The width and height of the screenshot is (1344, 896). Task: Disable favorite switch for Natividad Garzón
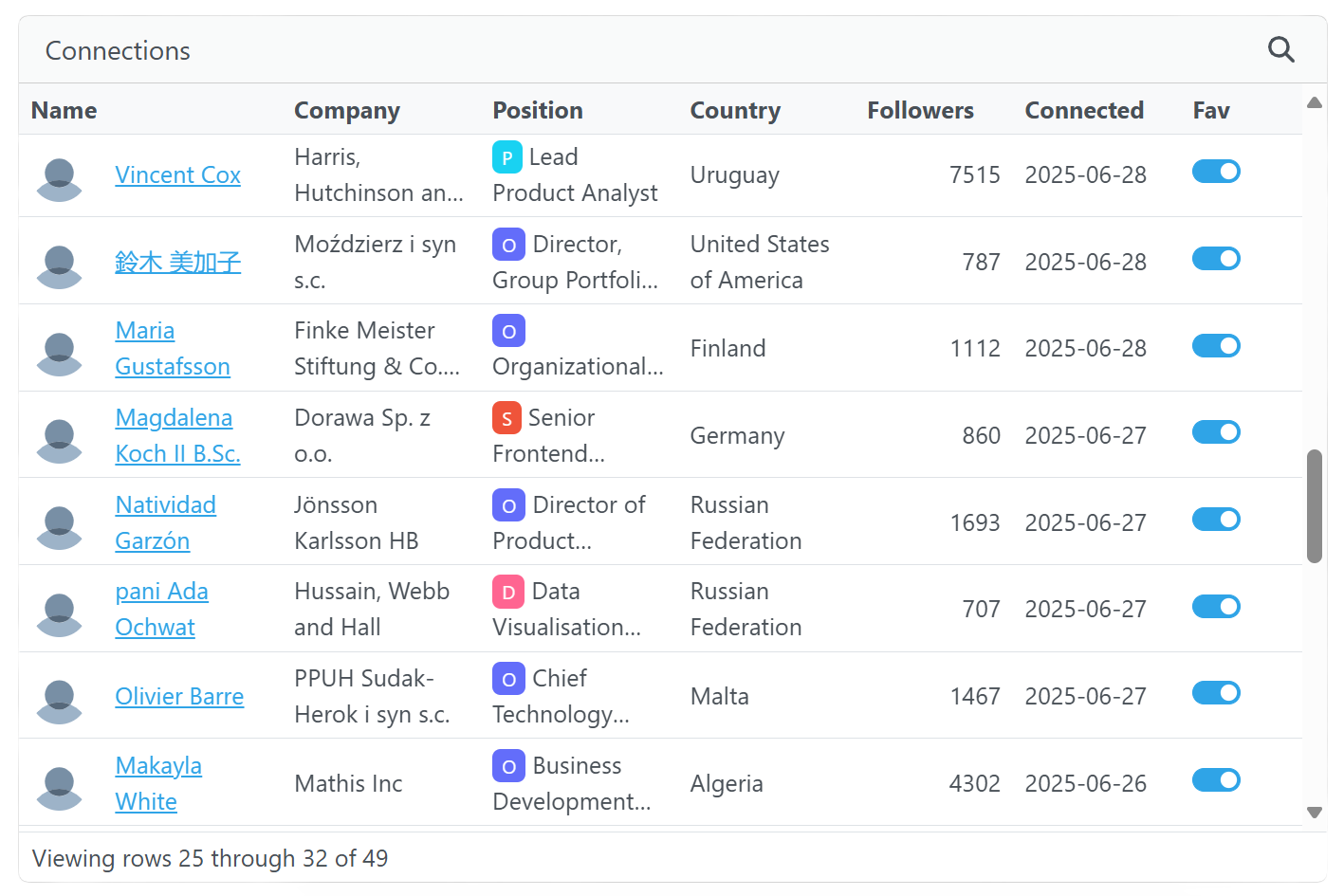1216,520
